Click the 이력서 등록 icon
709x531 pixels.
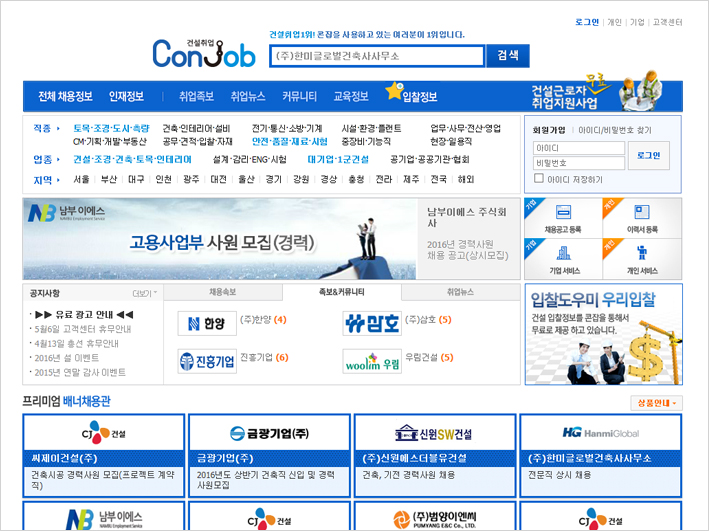(642, 212)
